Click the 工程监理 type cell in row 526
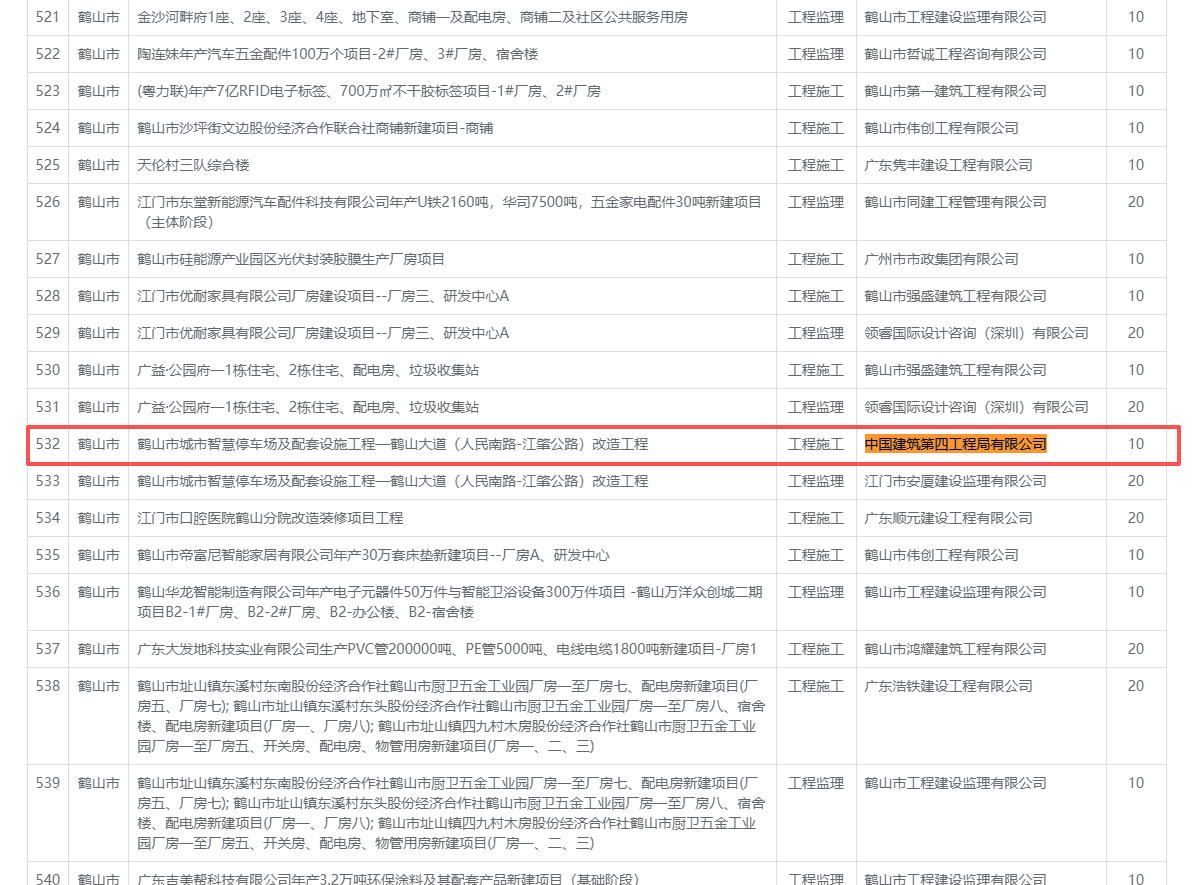The image size is (1197, 885). tap(815, 202)
